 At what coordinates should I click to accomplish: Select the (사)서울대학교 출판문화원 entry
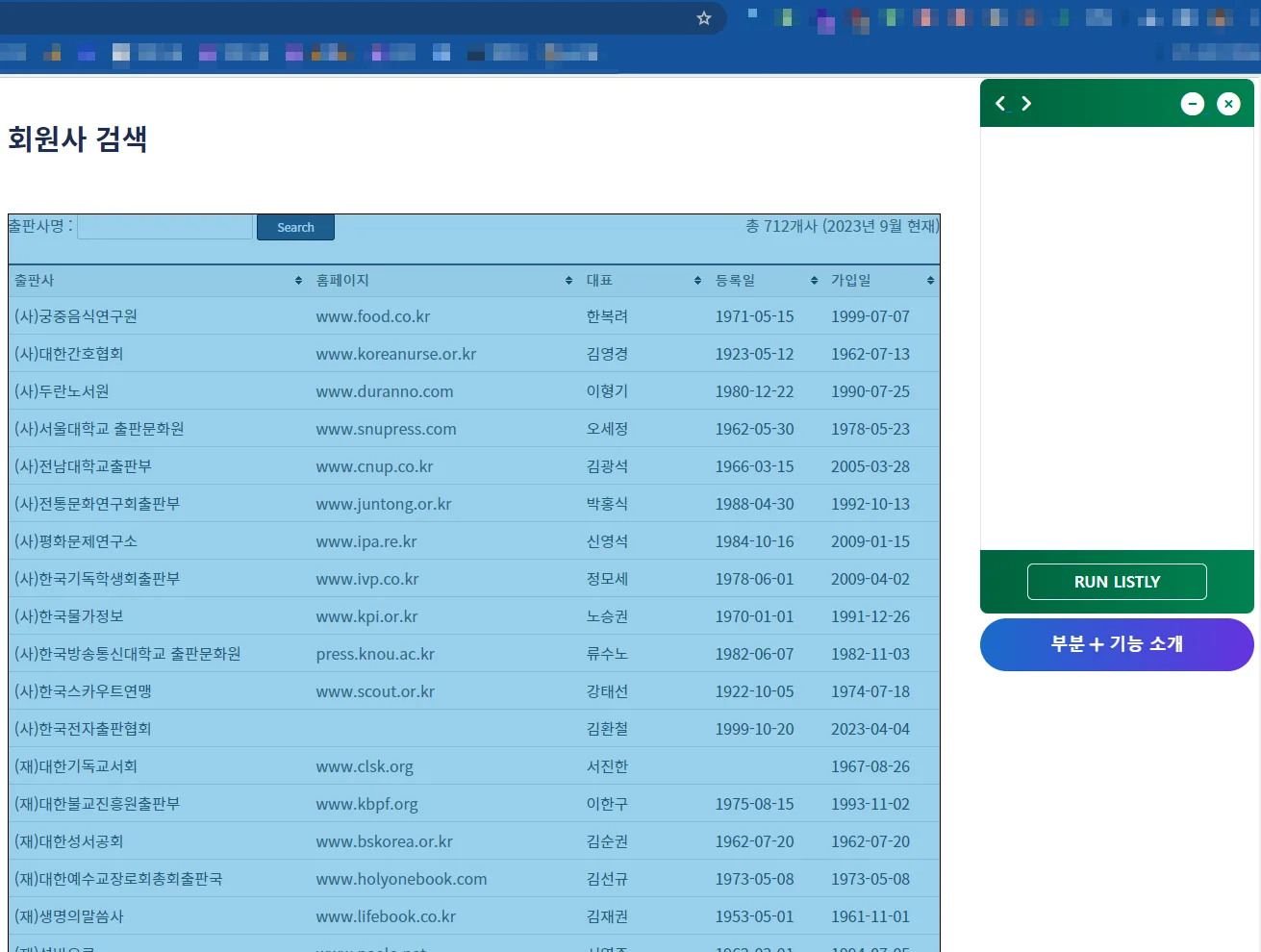point(99,429)
